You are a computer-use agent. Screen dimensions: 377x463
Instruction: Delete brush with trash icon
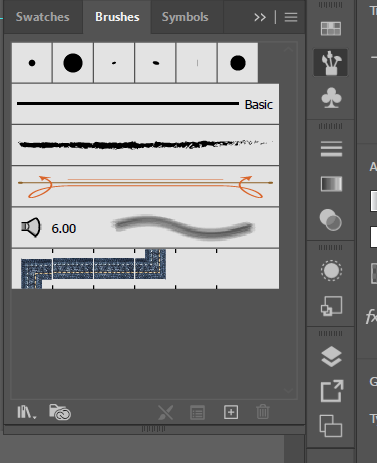pyautogui.click(x=263, y=412)
